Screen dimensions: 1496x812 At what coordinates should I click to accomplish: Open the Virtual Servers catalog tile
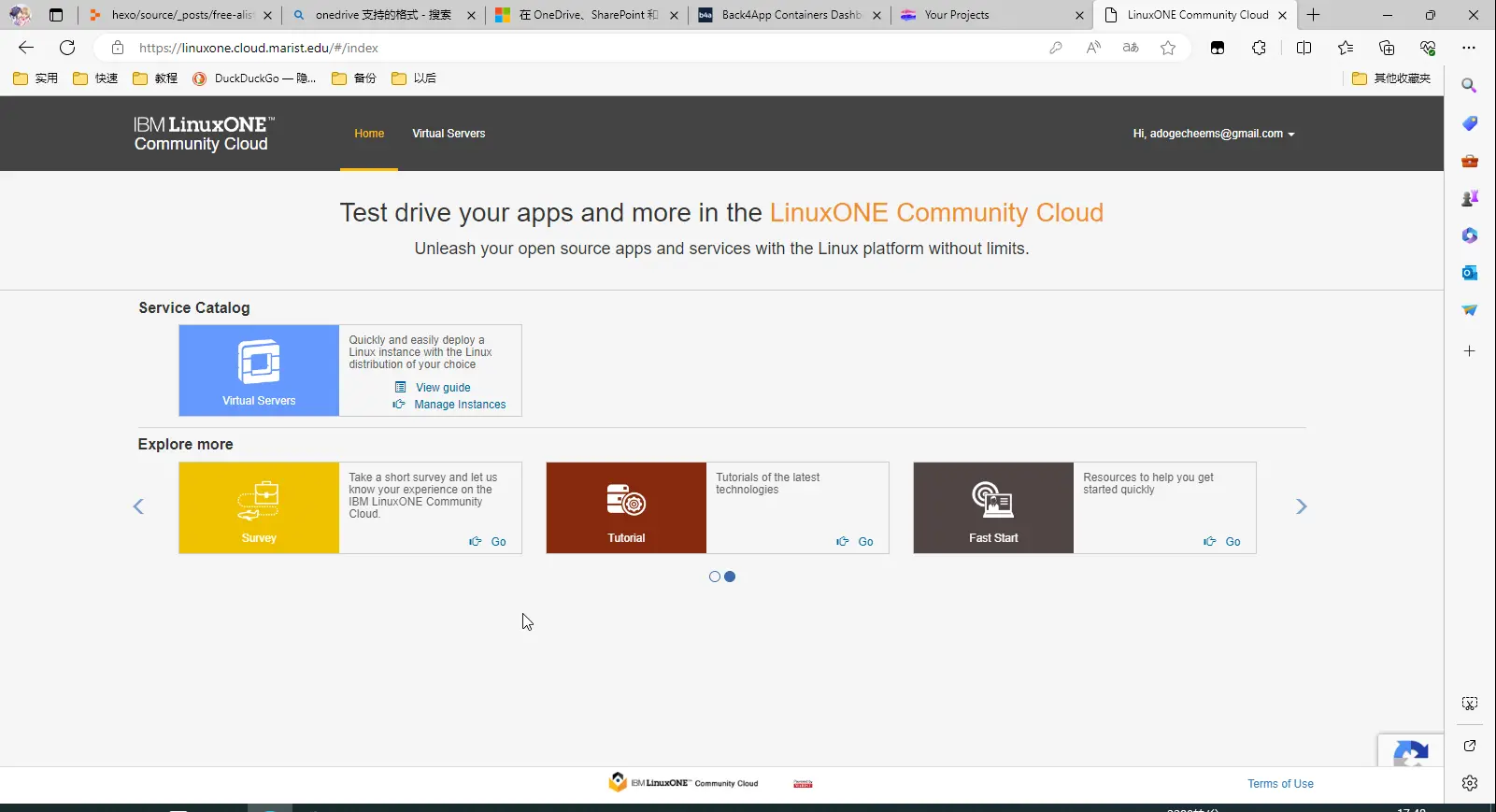click(x=259, y=370)
